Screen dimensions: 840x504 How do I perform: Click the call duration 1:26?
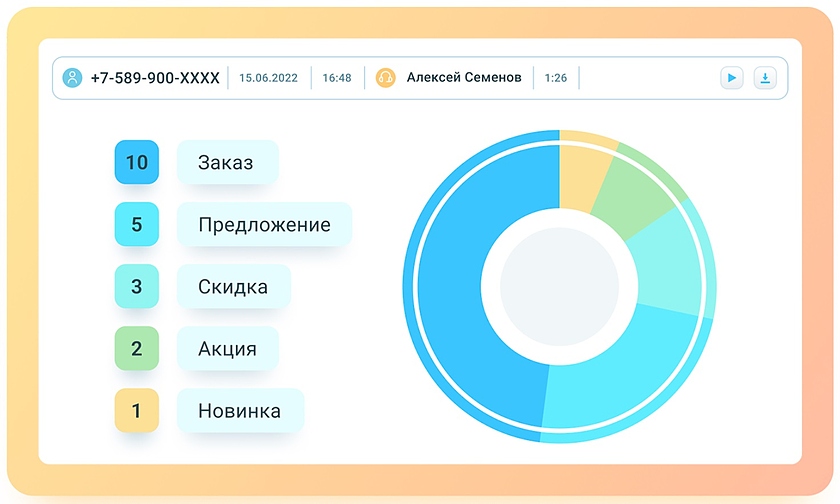(555, 78)
